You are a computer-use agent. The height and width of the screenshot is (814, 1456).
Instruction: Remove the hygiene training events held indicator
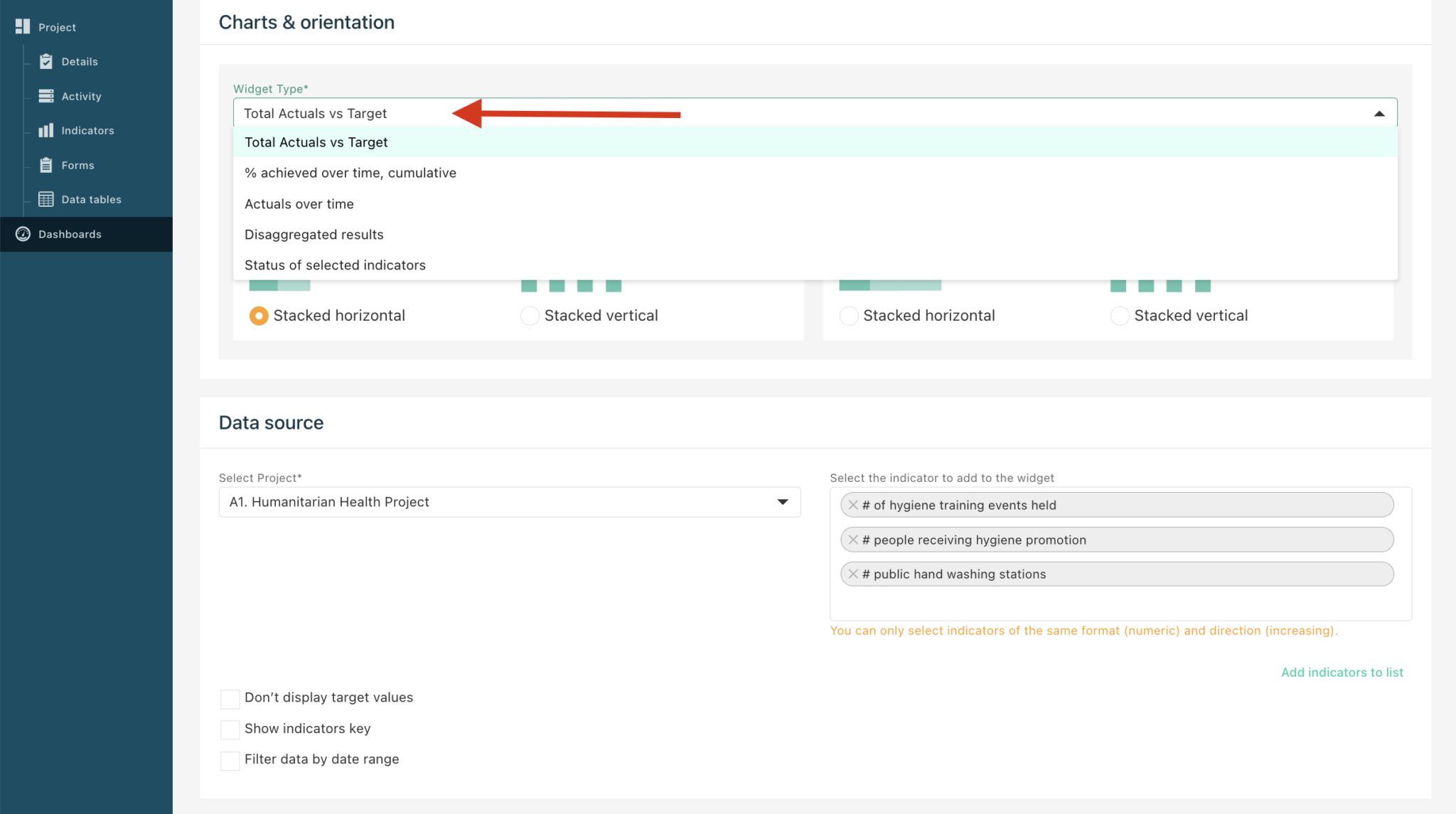(x=853, y=505)
